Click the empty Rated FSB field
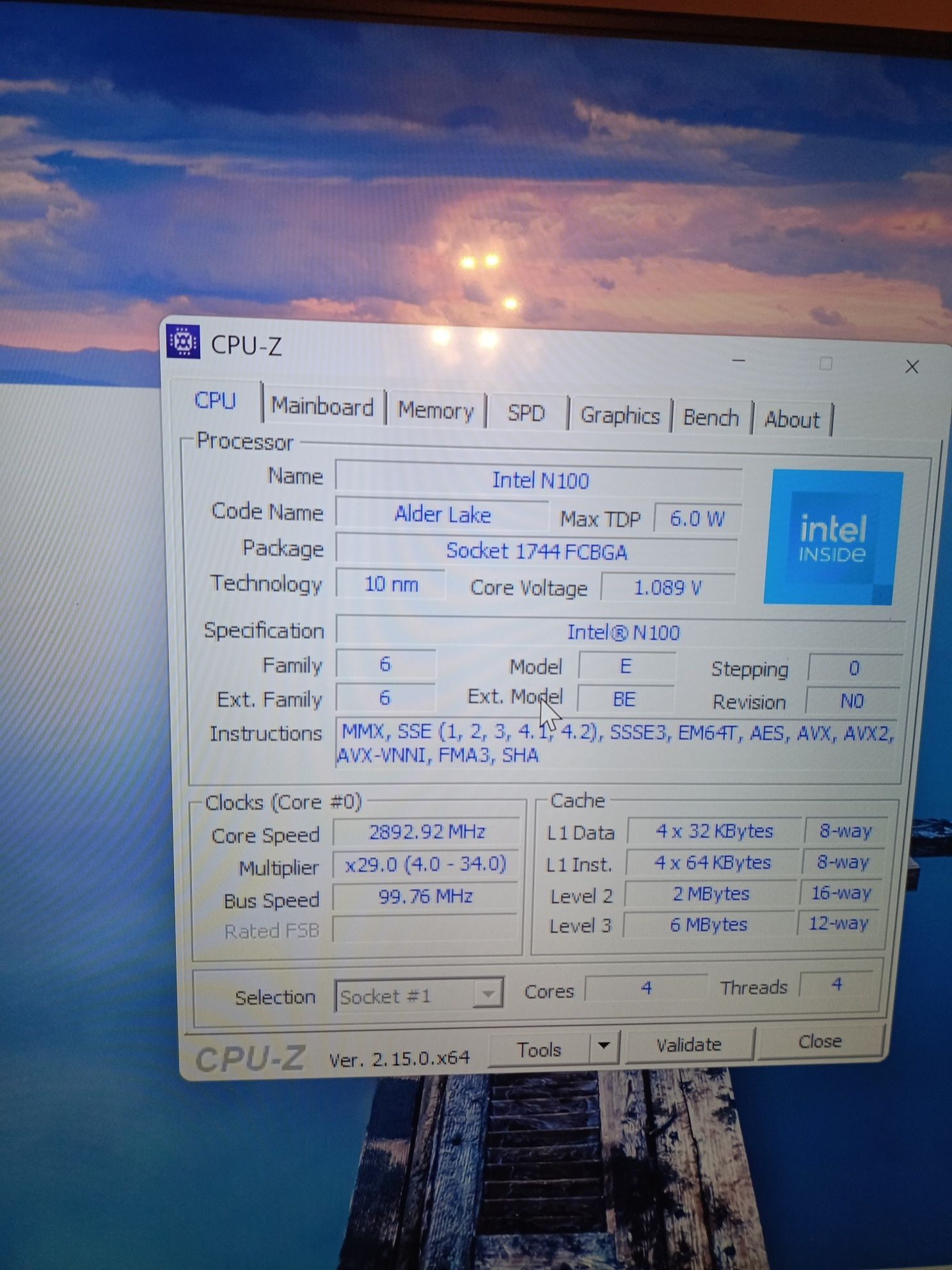The image size is (952, 1270). click(425, 928)
